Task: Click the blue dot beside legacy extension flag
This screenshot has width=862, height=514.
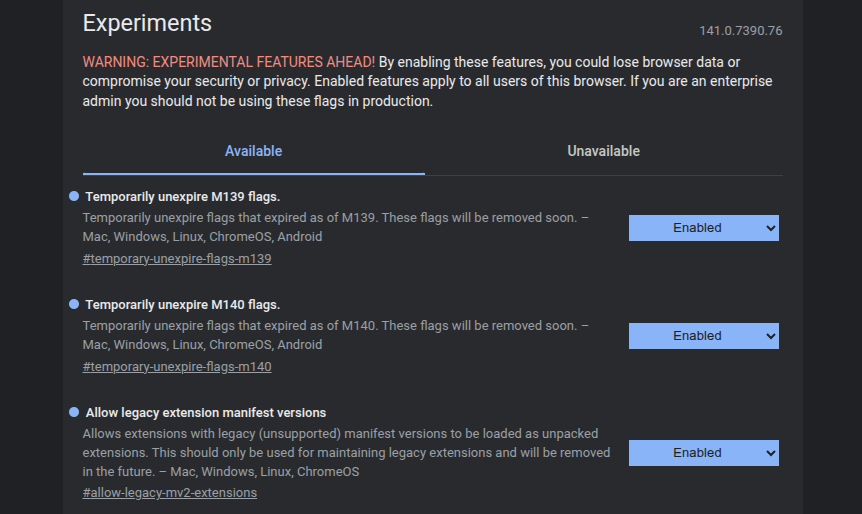Action: [74, 412]
